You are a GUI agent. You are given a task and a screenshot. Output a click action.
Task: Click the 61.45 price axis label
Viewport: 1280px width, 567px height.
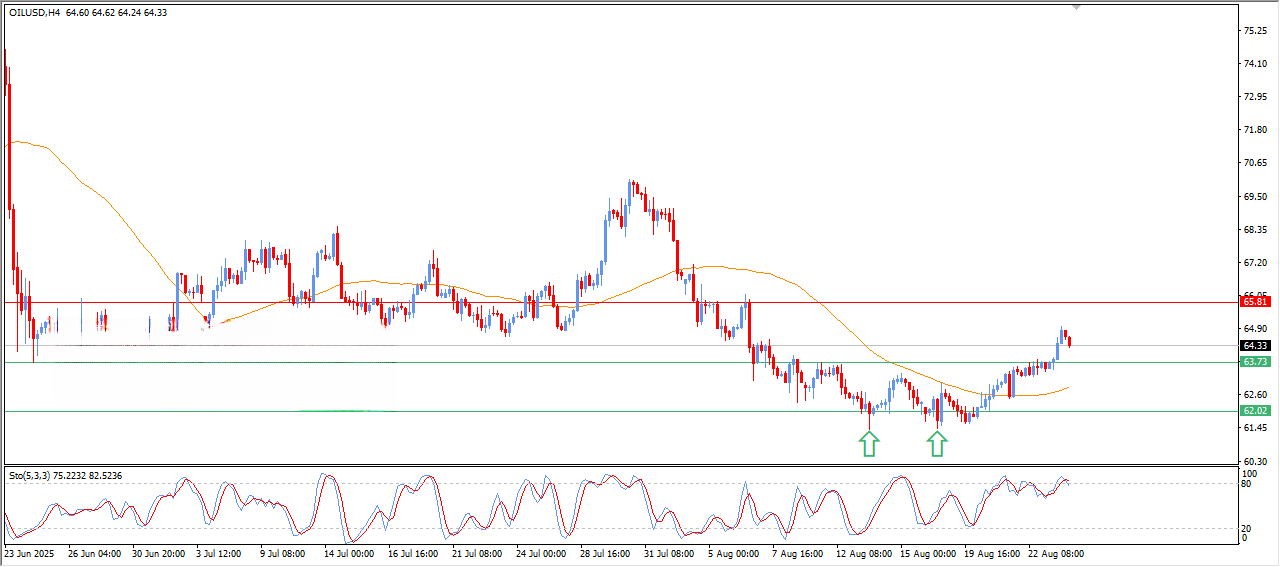pos(1255,427)
